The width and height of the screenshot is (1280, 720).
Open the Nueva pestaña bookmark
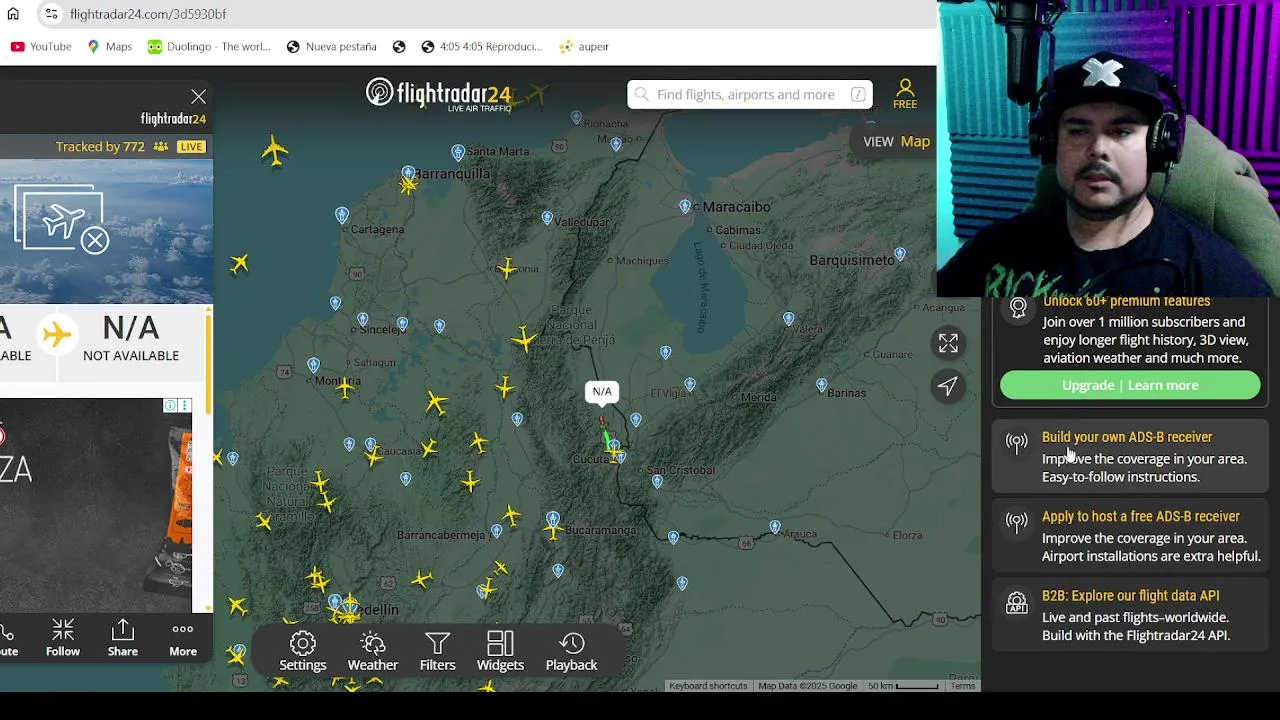pyautogui.click(x=331, y=46)
